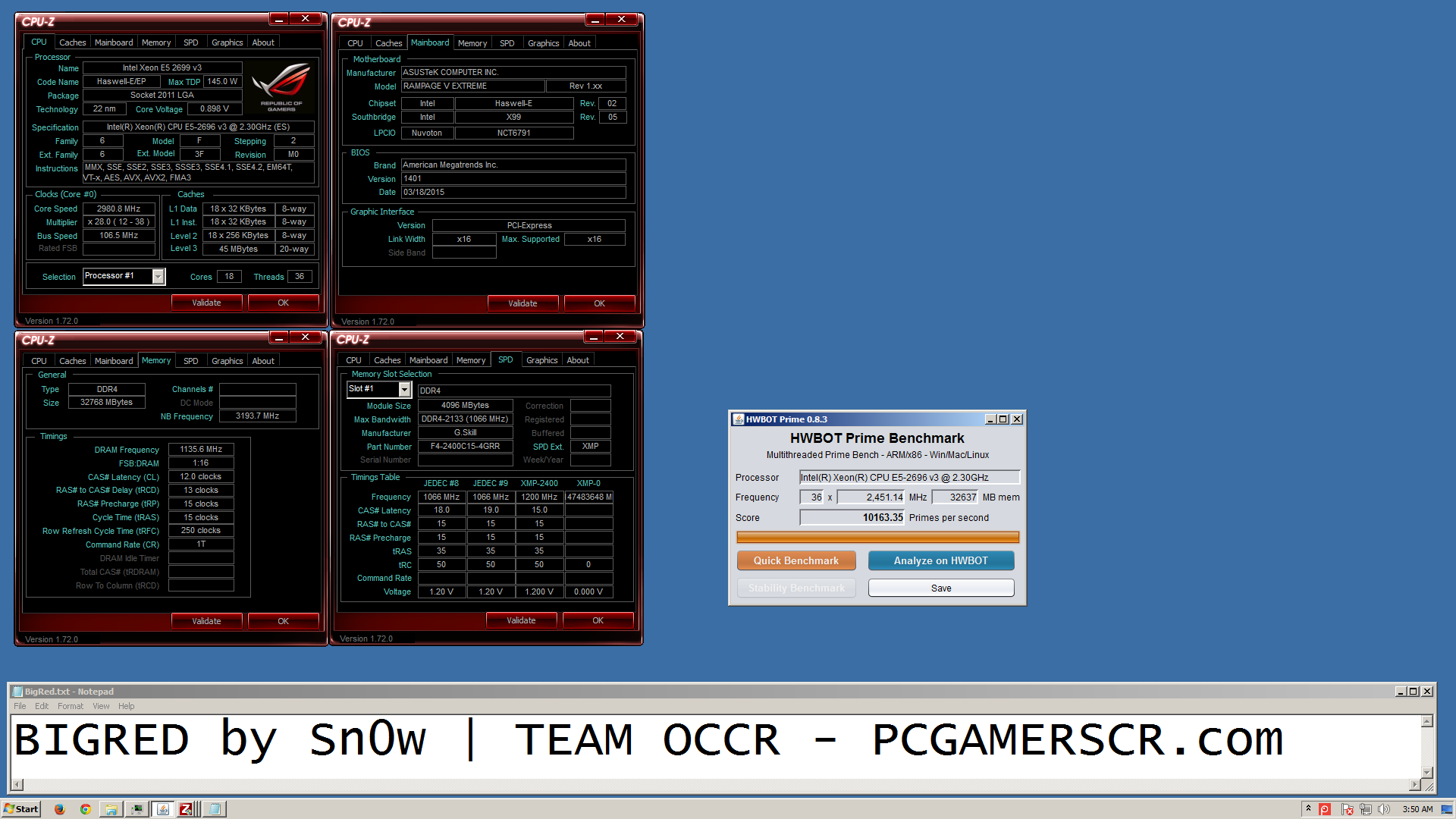
Task: Click the BIOS Date value 03/18/2015
Action: click(513, 192)
